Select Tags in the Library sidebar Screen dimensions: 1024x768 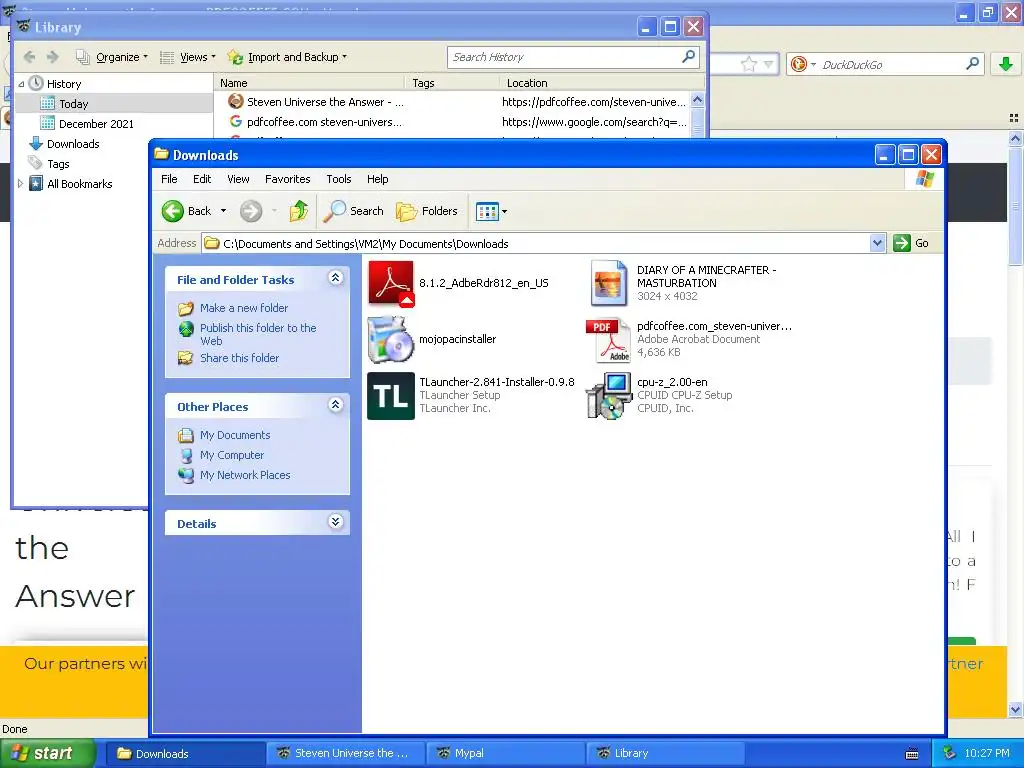pyautogui.click(x=58, y=164)
